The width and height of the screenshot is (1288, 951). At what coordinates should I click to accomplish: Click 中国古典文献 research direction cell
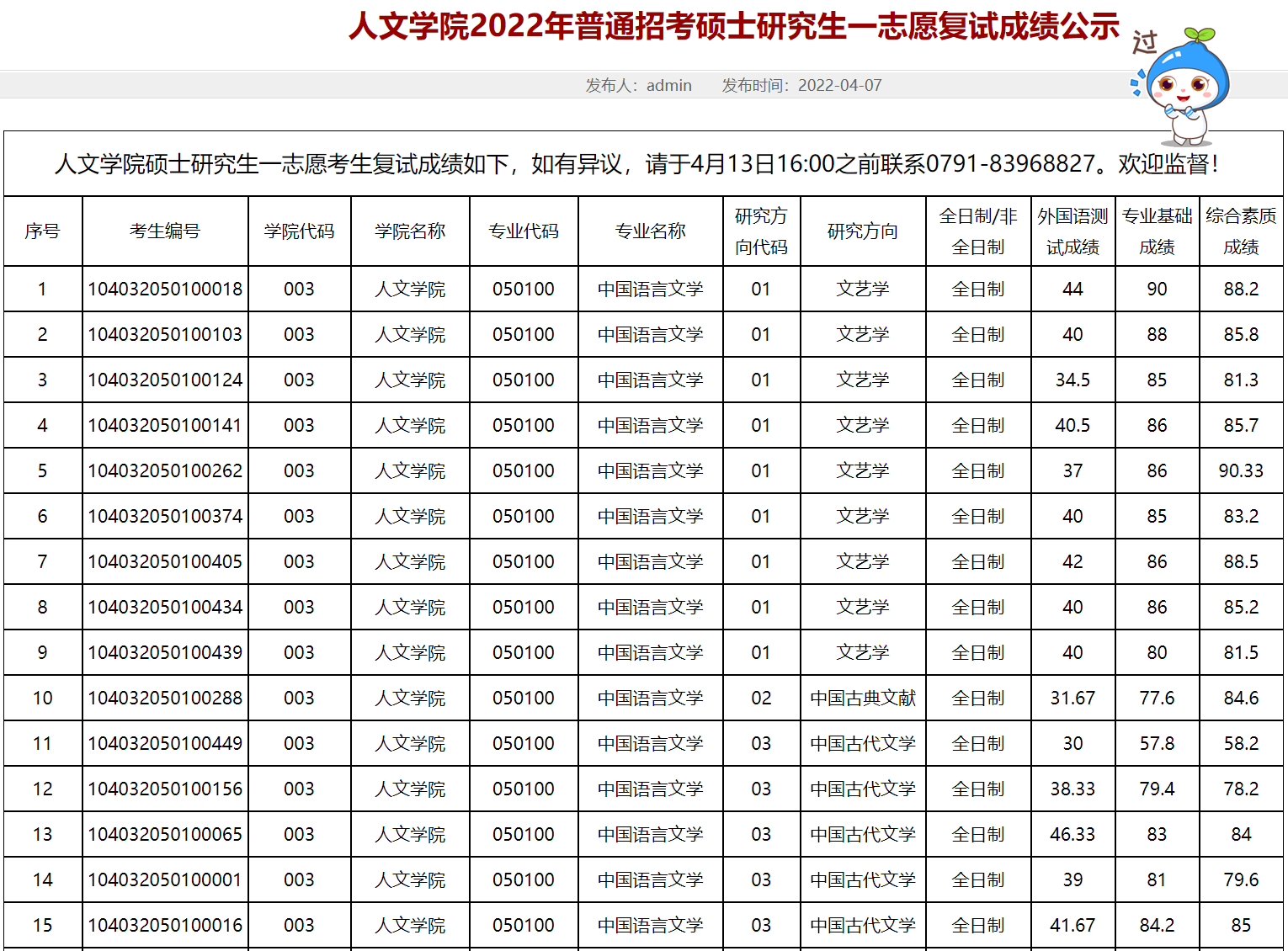[x=863, y=699]
